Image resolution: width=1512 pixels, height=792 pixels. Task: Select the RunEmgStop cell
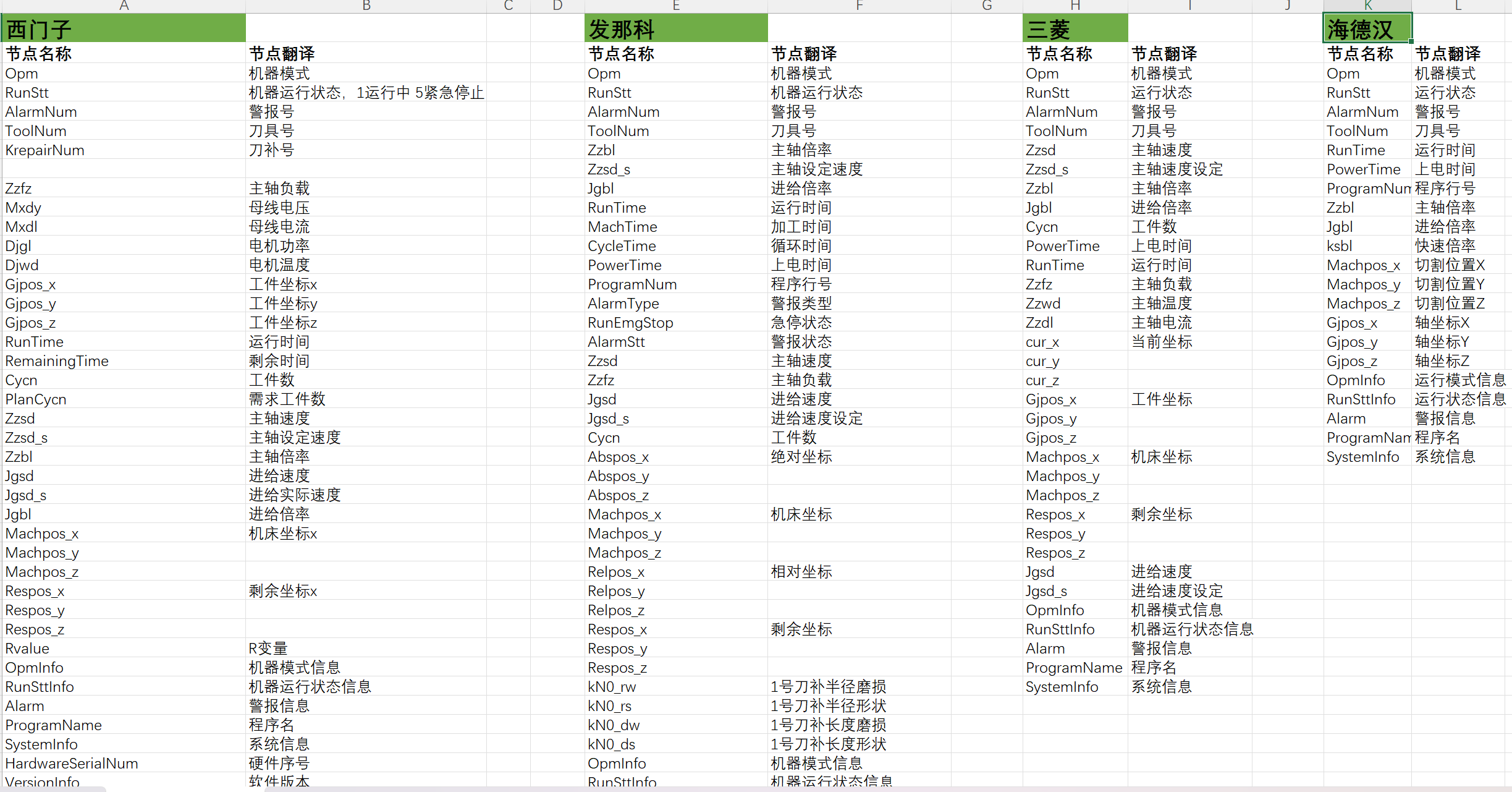(630, 323)
